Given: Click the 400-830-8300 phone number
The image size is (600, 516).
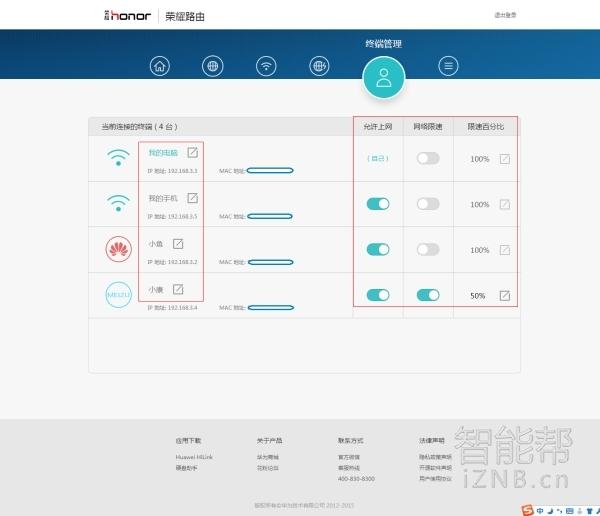Looking at the screenshot, I should coord(356,478).
